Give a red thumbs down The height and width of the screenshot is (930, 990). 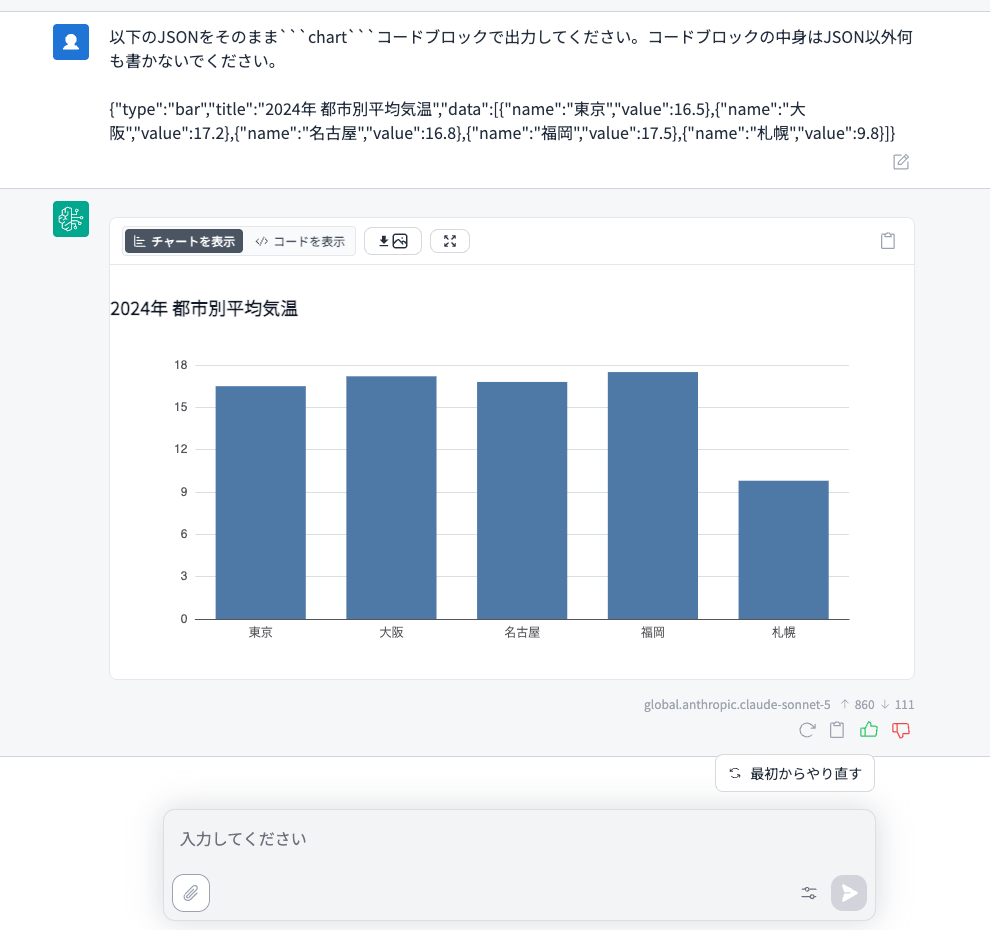(x=901, y=730)
